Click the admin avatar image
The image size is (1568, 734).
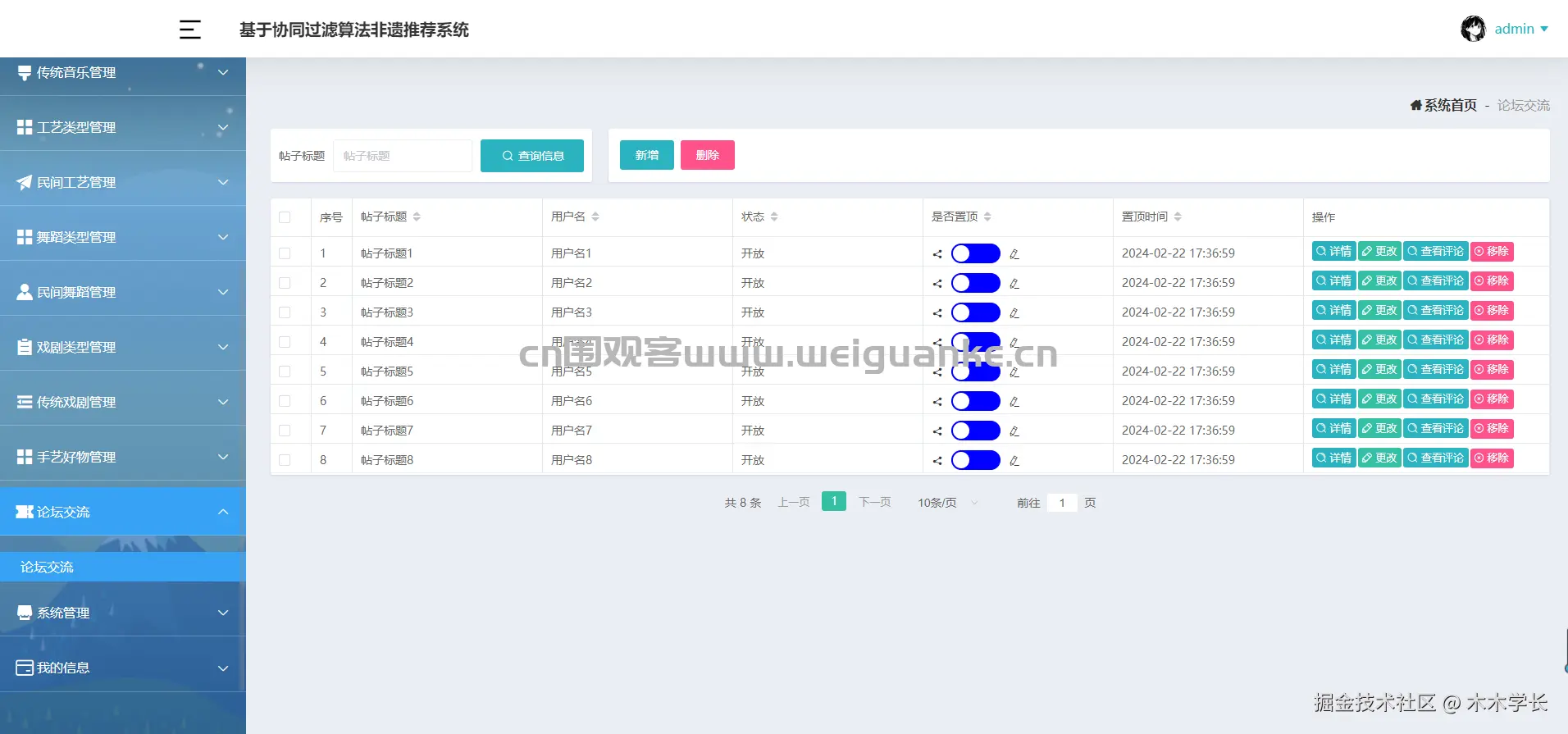1473,29
